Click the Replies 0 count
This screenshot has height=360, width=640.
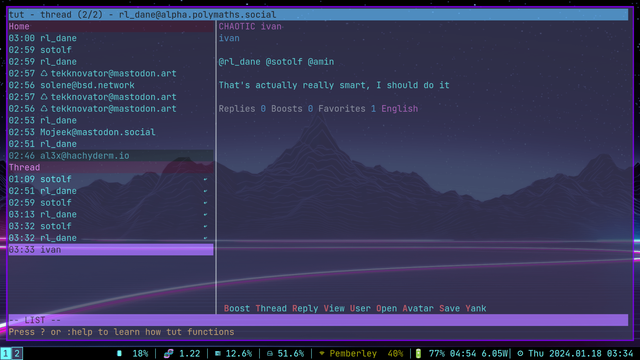242,109
